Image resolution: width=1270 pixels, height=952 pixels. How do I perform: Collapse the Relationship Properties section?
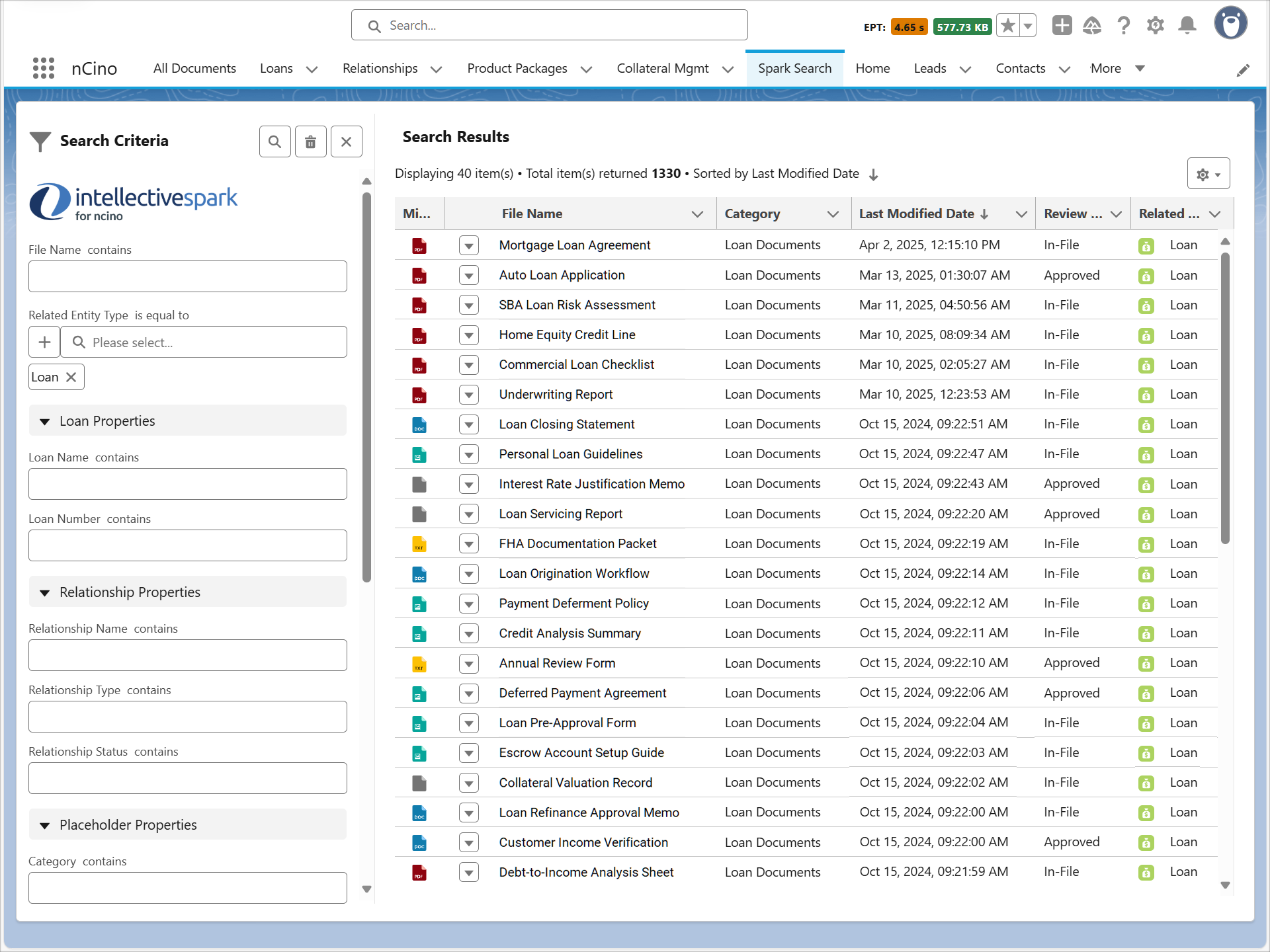[x=45, y=592]
